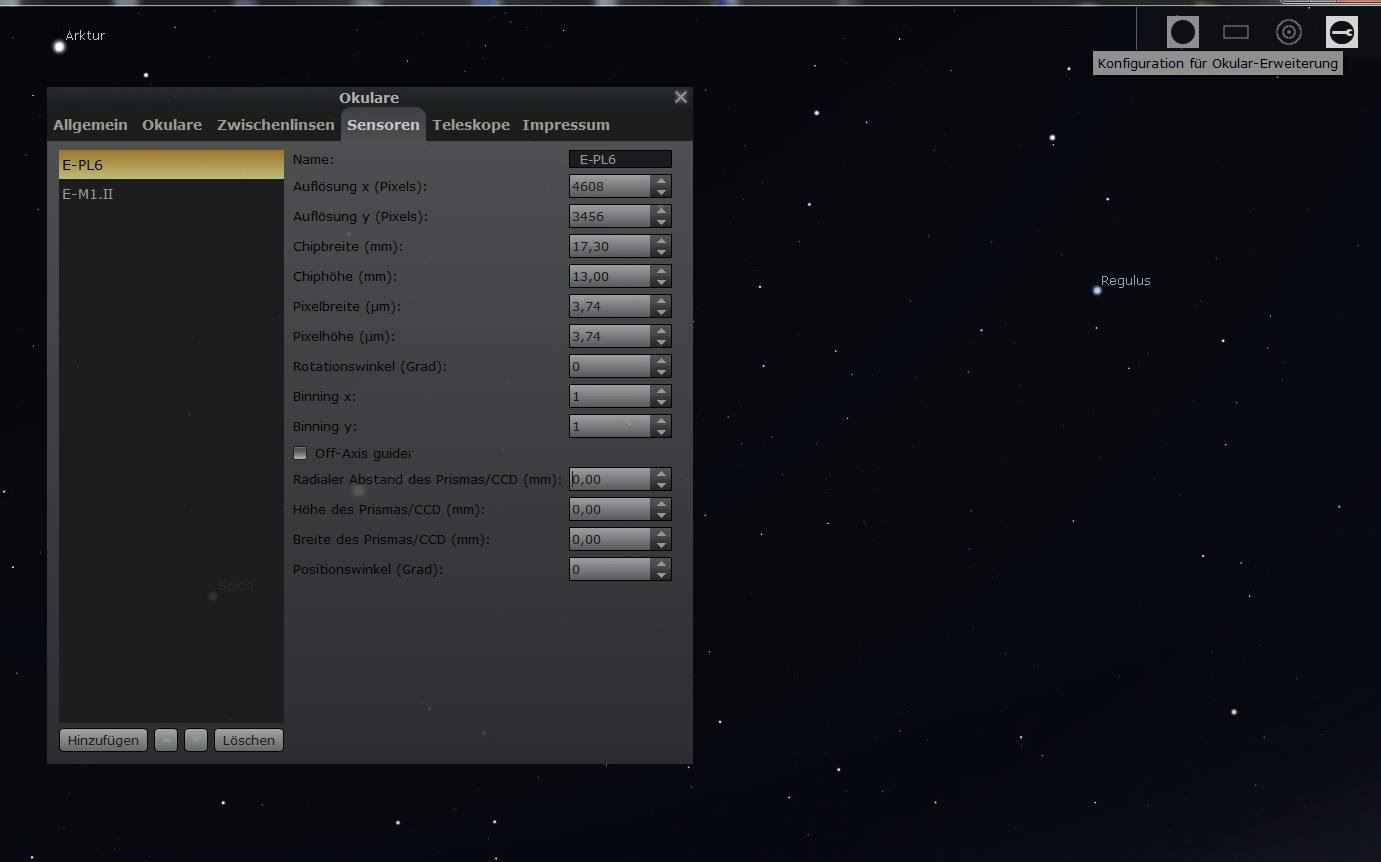Increase Auflösung x value with the up arrow
This screenshot has height=862, width=1381.
[x=661, y=181]
